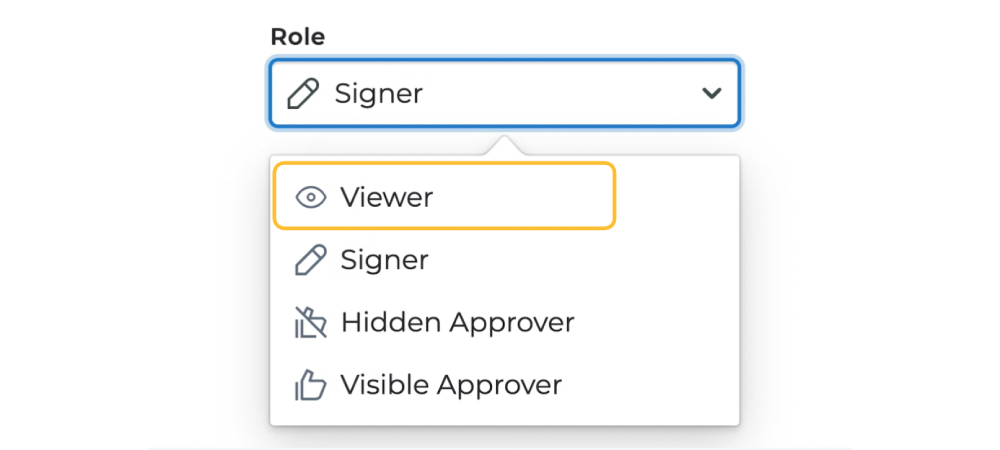Click the thumbs-up icon for Visible Approver
This screenshot has width=1000, height=450.
[x=311, y=384]
